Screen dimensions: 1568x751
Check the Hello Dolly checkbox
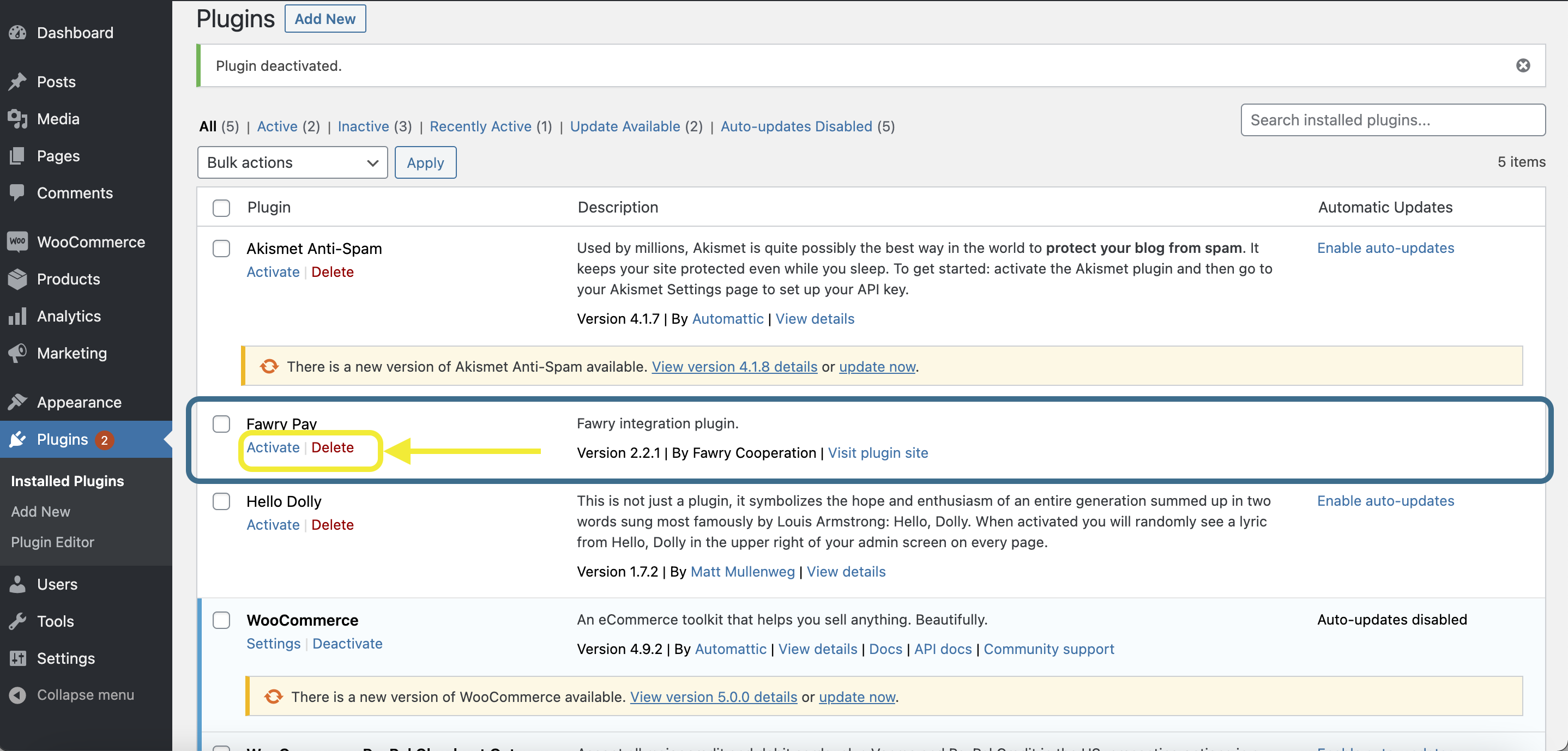[221, 501]
